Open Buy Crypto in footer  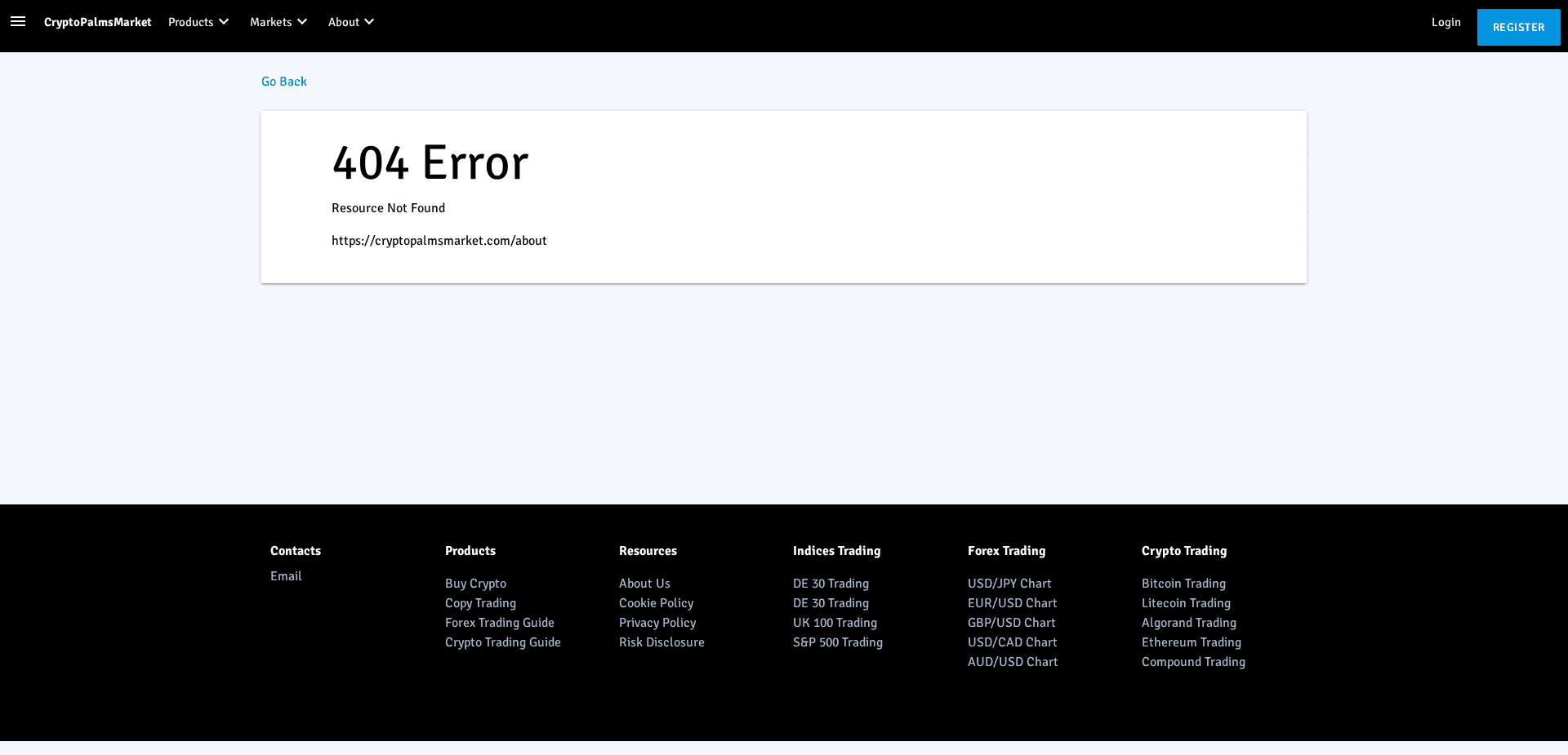475,584
